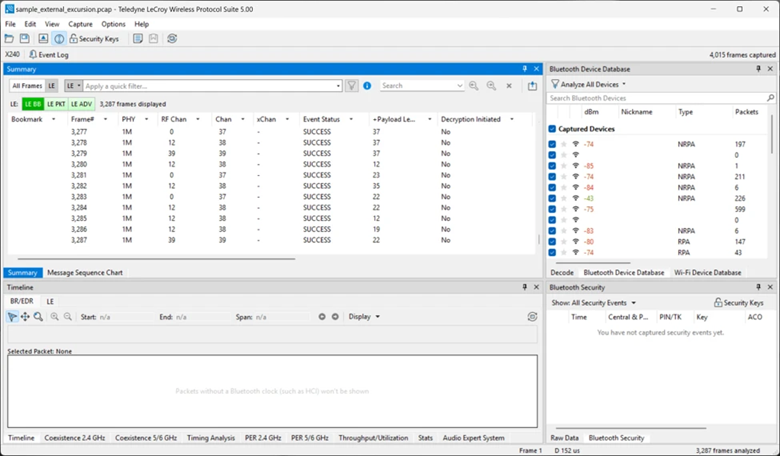The width and height of the screenshot is (780, 456).
Task: Uncheck the device with 211 packets
Action: click(x=552, y=177)
